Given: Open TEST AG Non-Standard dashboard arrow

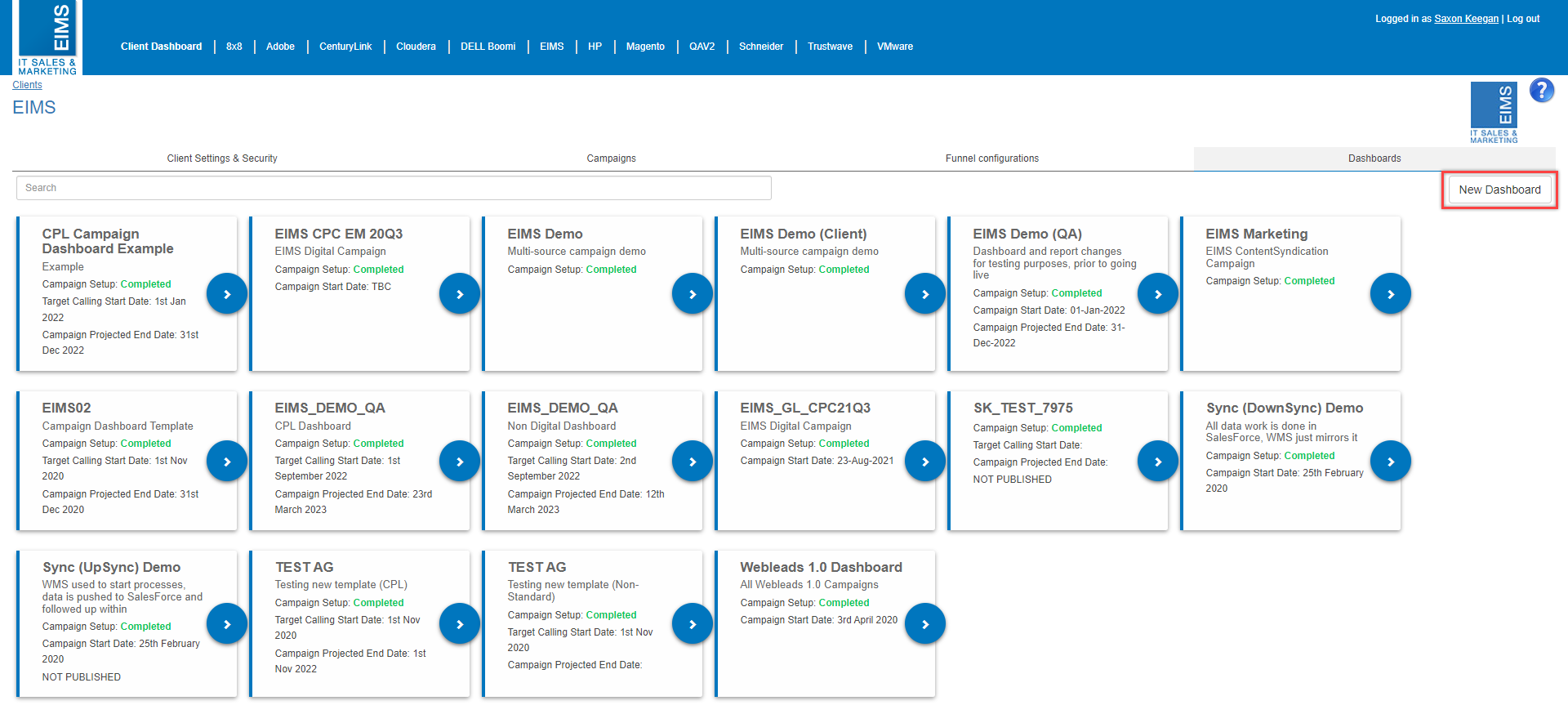Looking at the screenshot, I should point(693,624).
